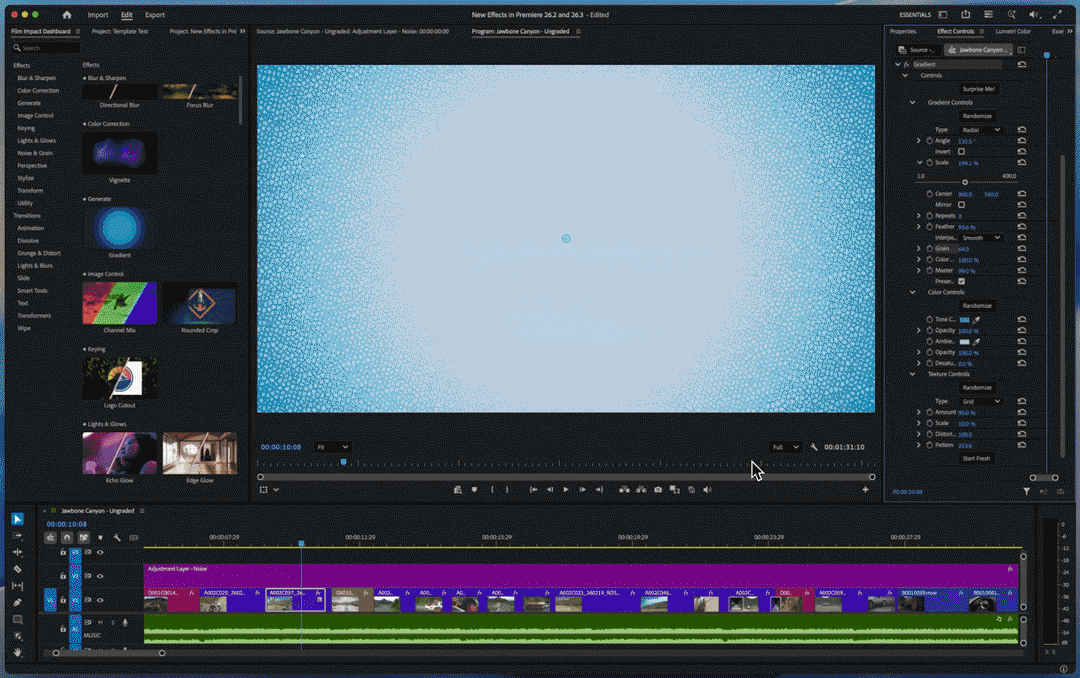Open Effect Controls filter properties icon
1080x678 pixels.
tap(1026, 491)
